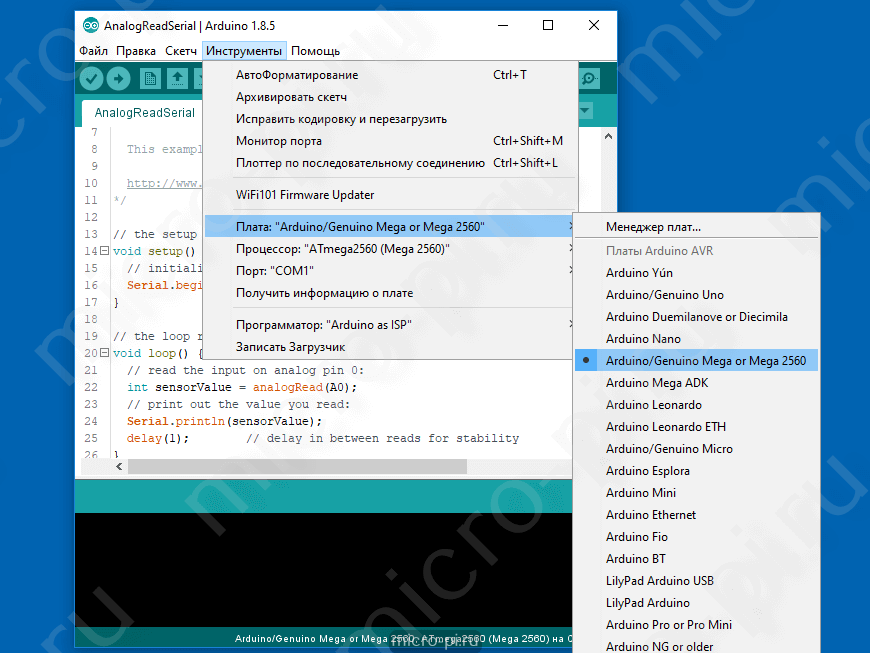
Task: Open the Скетч menu
Action: 181,51
